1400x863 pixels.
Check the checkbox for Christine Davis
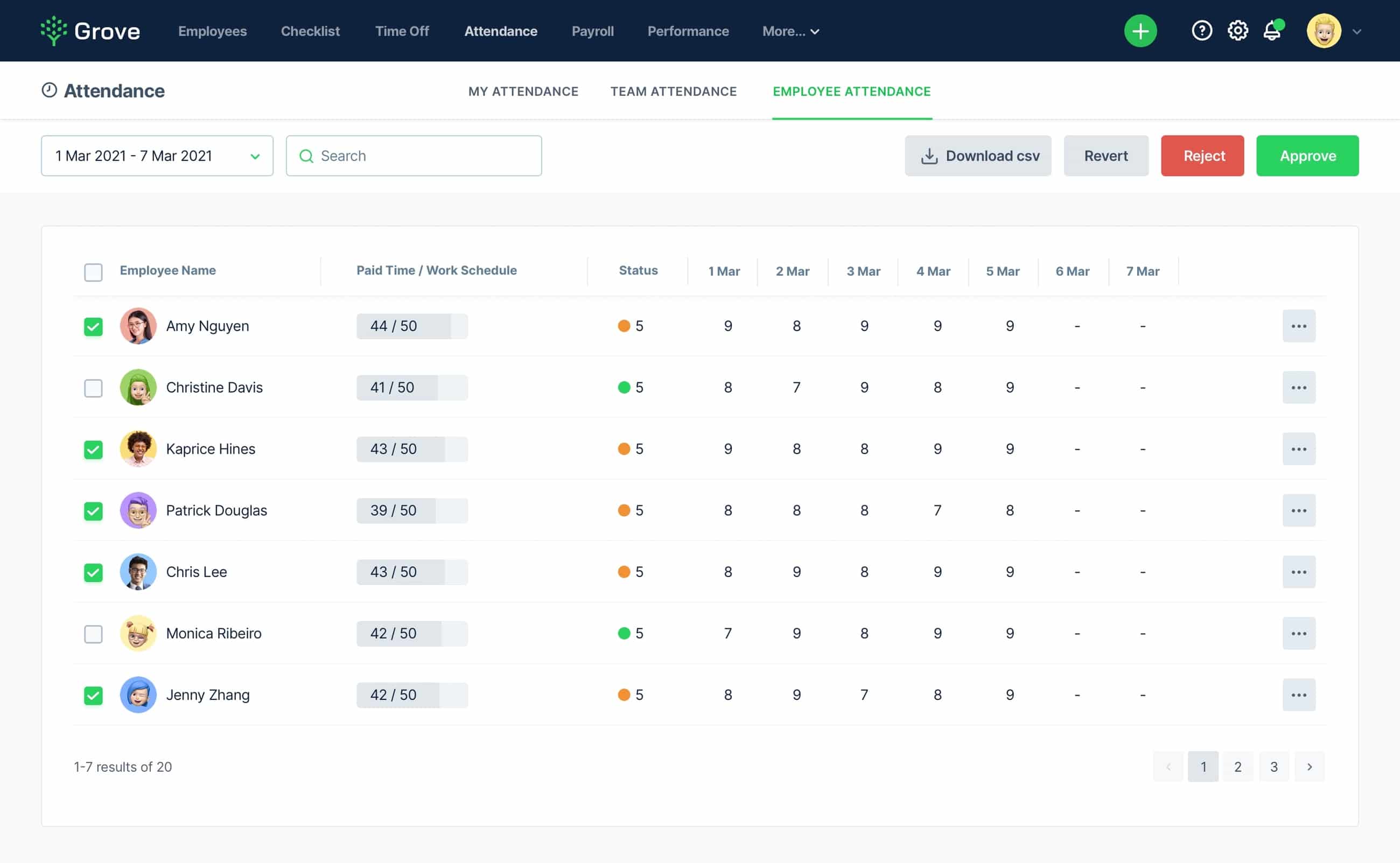coord(93,388)
